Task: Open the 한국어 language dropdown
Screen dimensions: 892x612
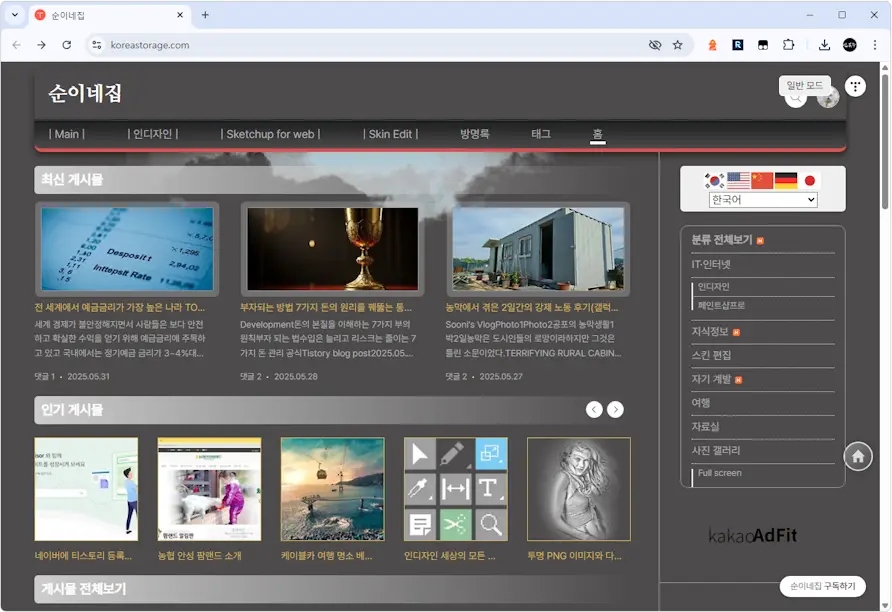Action: point(763,200)
